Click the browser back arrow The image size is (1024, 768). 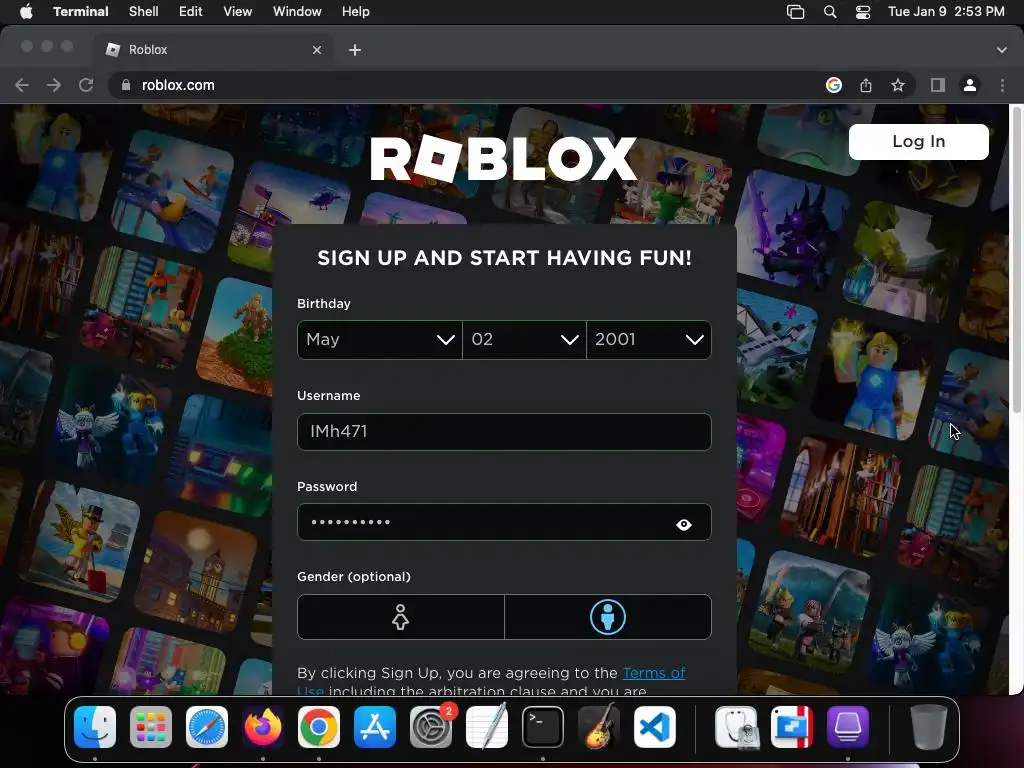coord(22,85)
